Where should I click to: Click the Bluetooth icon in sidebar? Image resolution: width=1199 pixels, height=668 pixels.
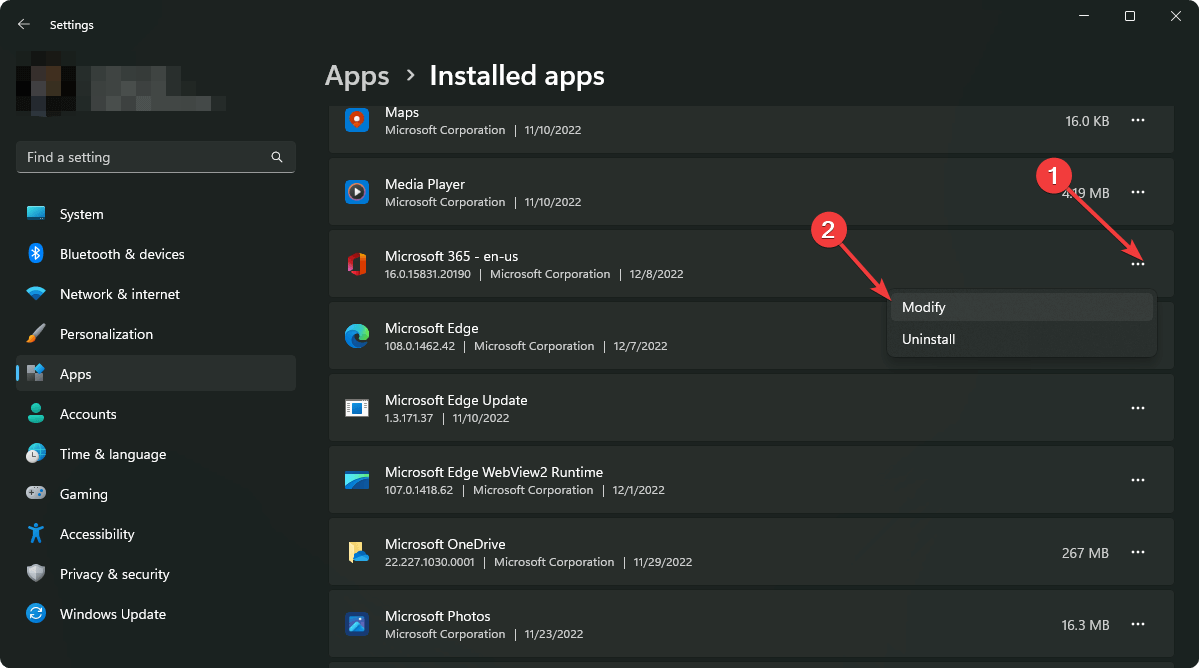tap(36, 253)
